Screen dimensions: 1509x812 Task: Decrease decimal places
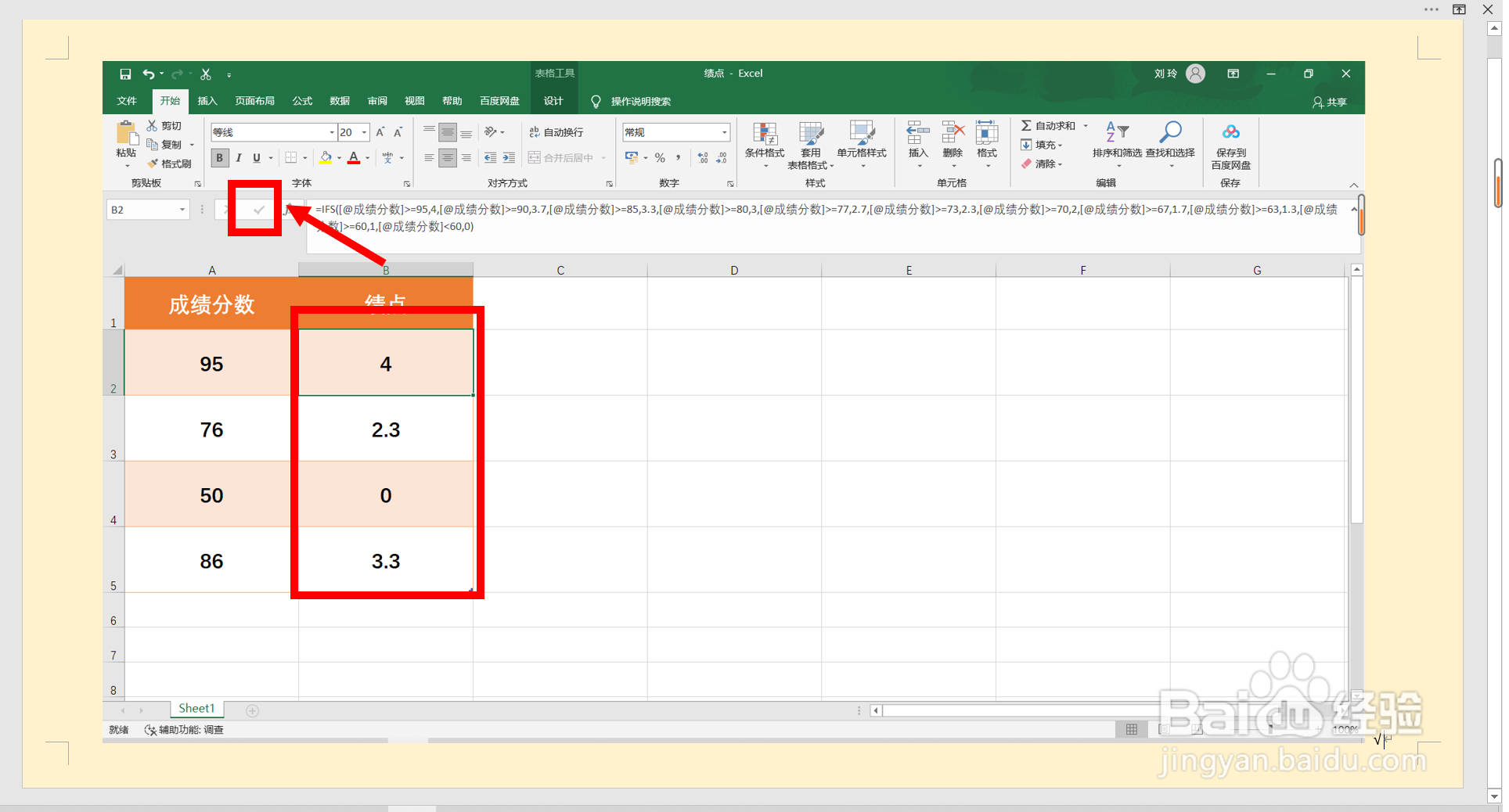(x=721, y=158)
